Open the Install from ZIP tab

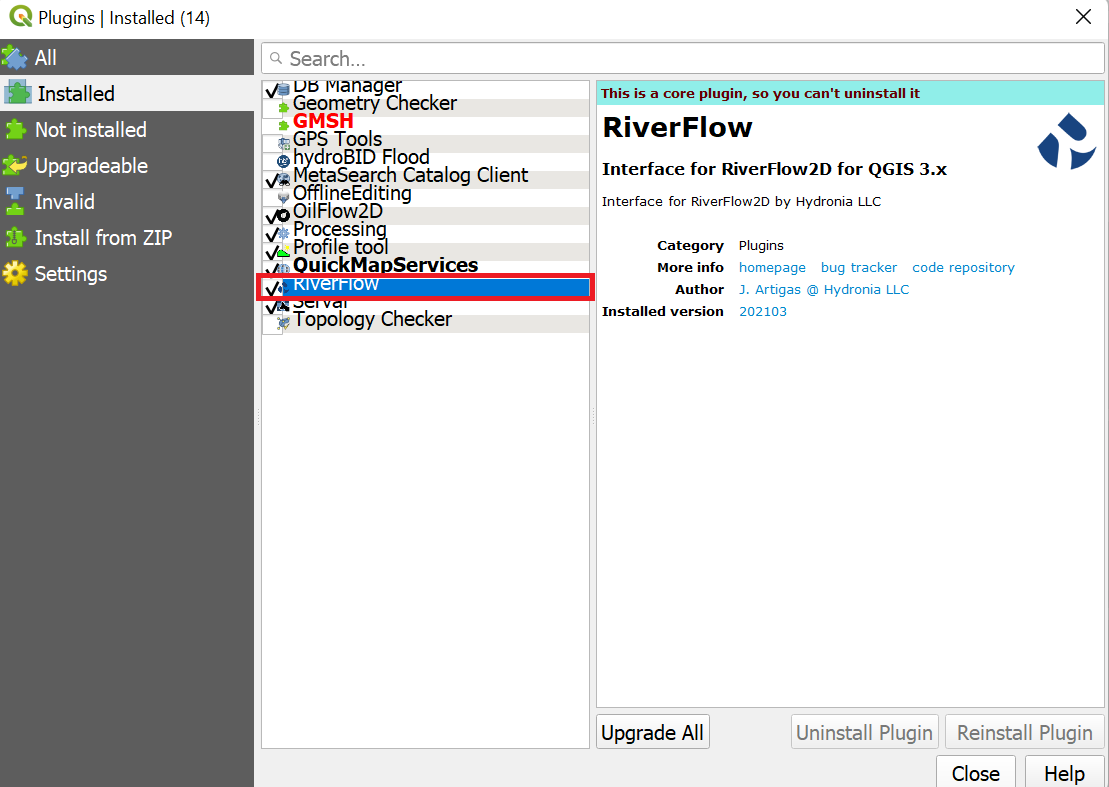pos(127,238)
